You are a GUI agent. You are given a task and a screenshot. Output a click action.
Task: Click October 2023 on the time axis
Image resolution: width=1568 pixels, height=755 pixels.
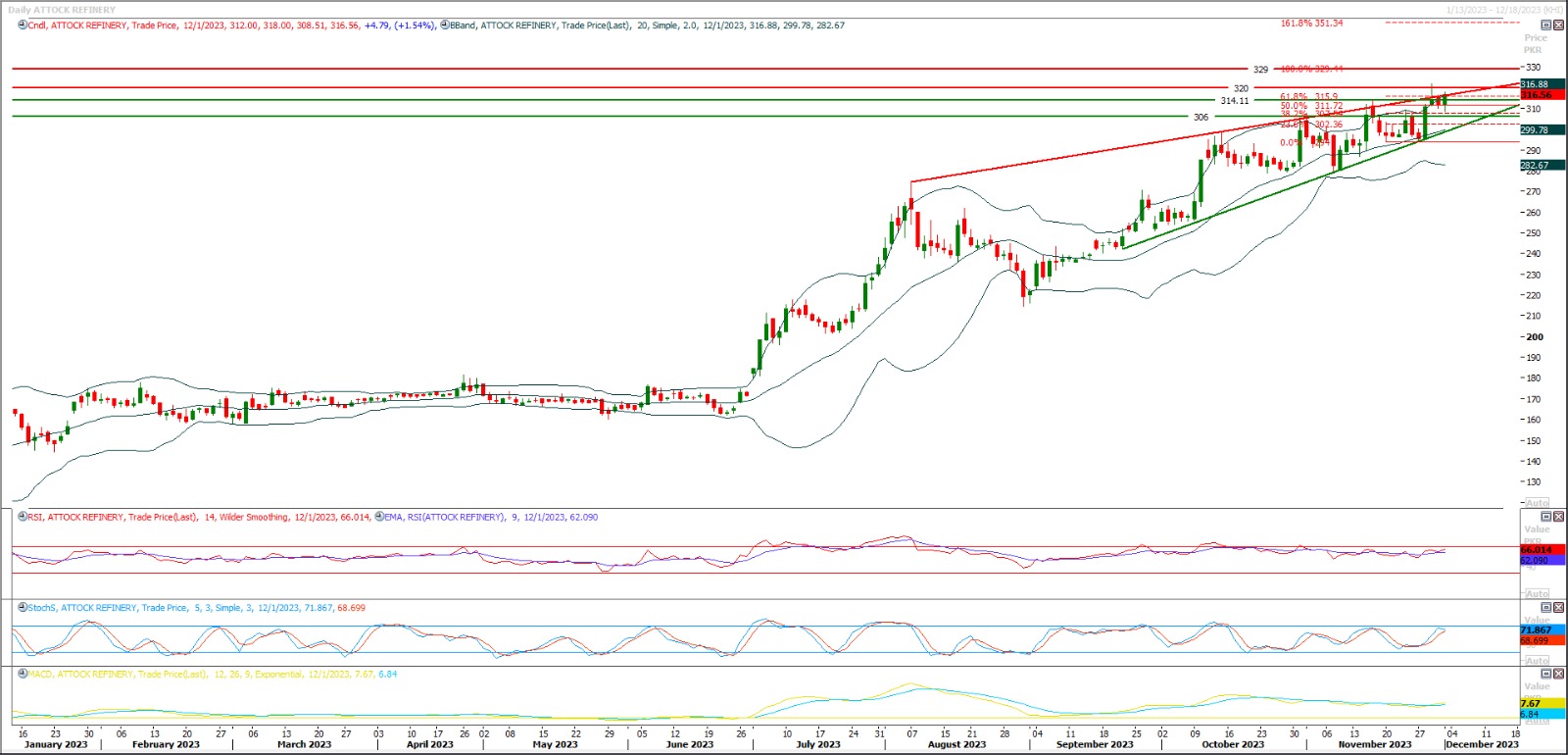click(x=1233, y=744)
